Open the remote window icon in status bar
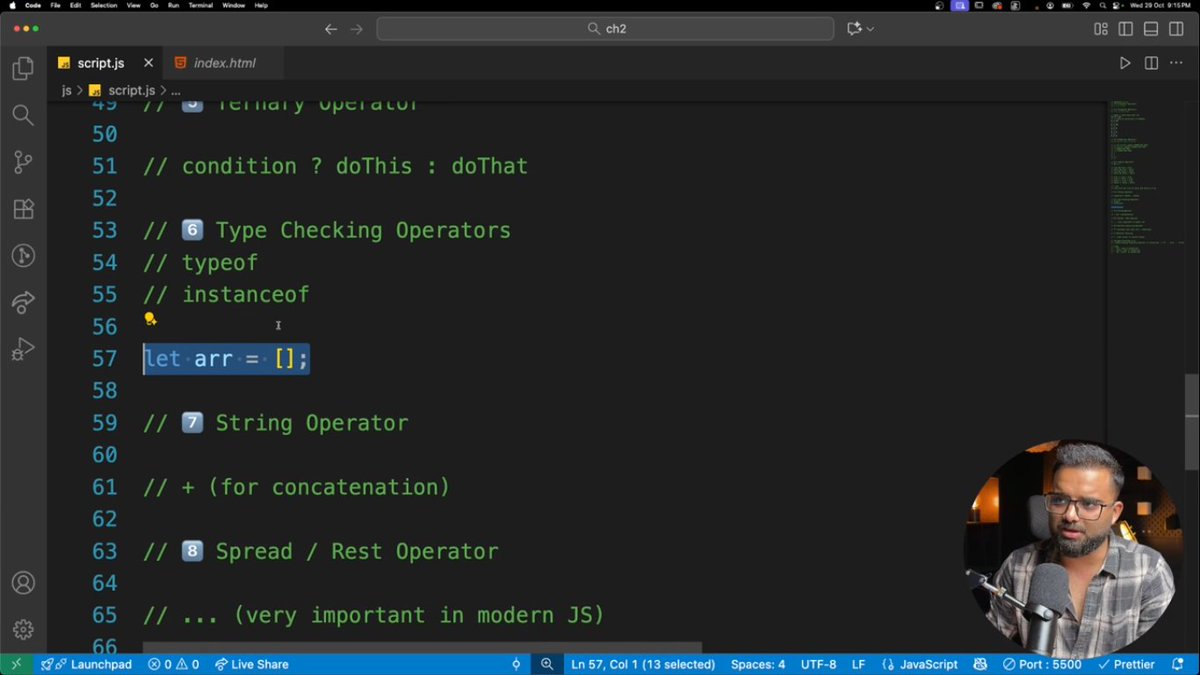 point(16,664)
